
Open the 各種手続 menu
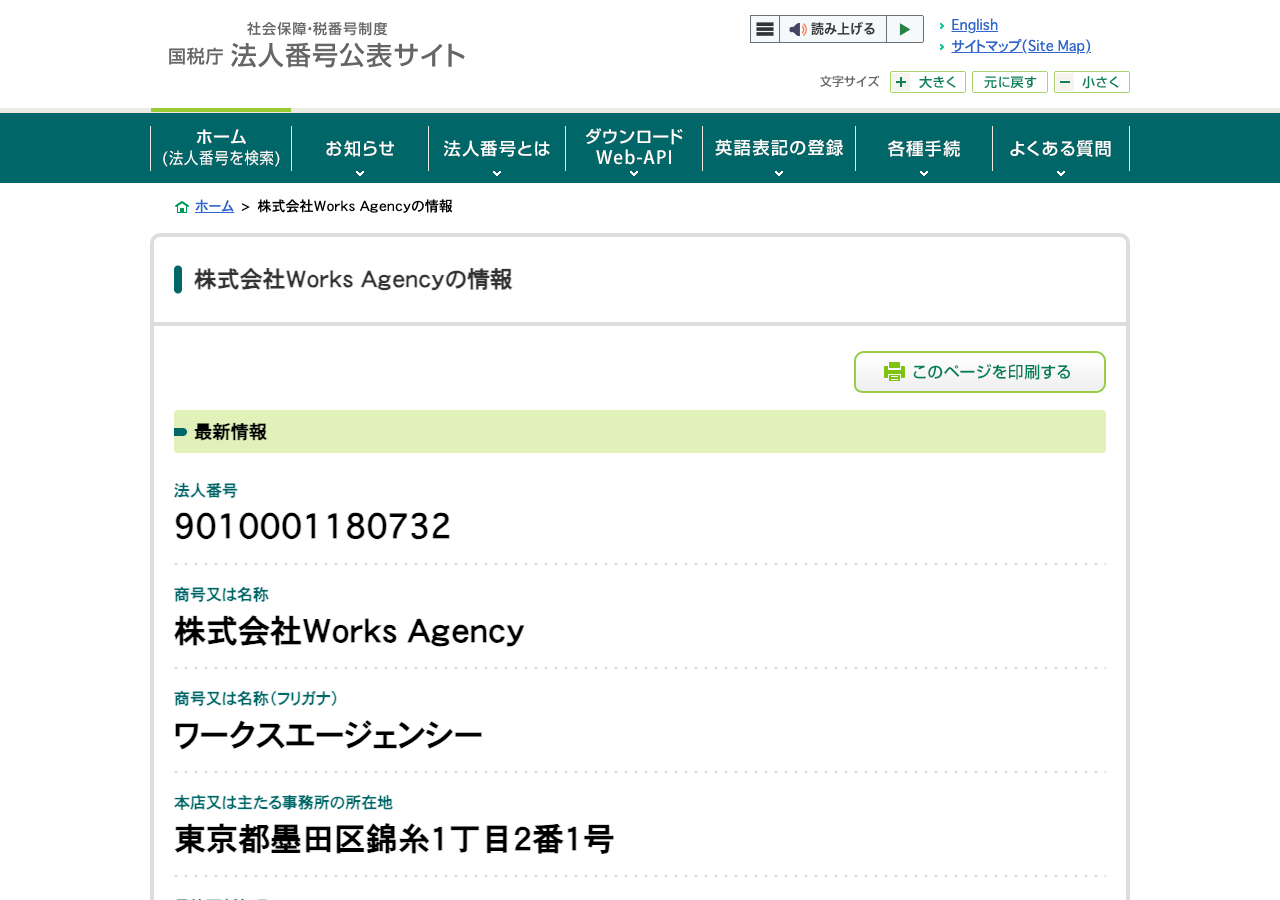(924, 148)
